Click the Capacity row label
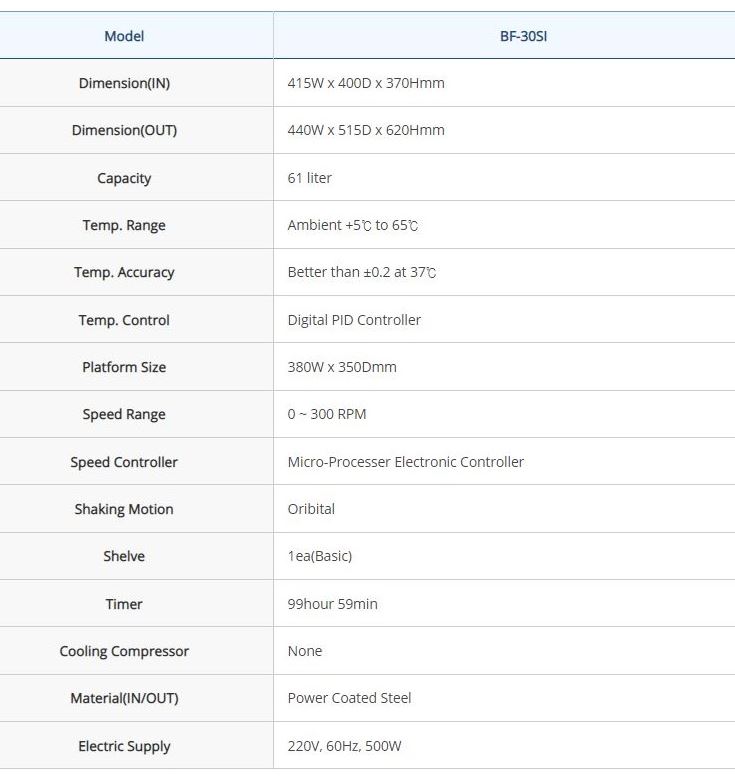Image resolution: width=735 pixels, height=777 pixels. coord(124,178)
